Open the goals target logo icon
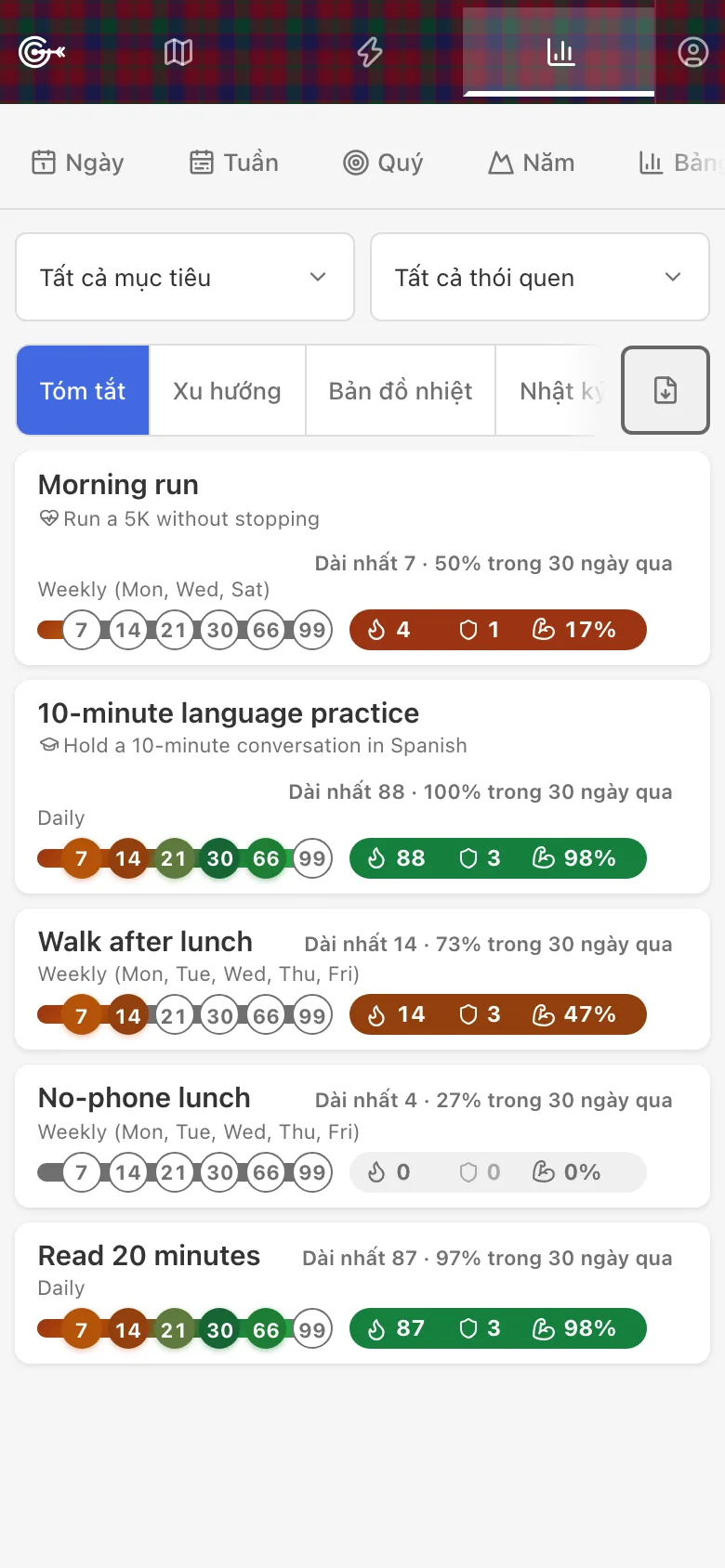Image resolution: width=725 pixels, height=1568 pixels. click(x=42, y=52)
